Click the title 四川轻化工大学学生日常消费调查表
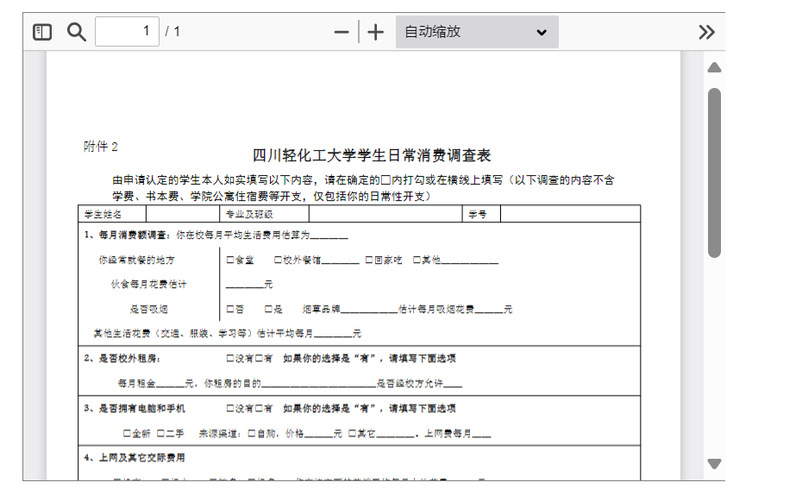This screenshot has height=495, width=799. click(371, 155)
